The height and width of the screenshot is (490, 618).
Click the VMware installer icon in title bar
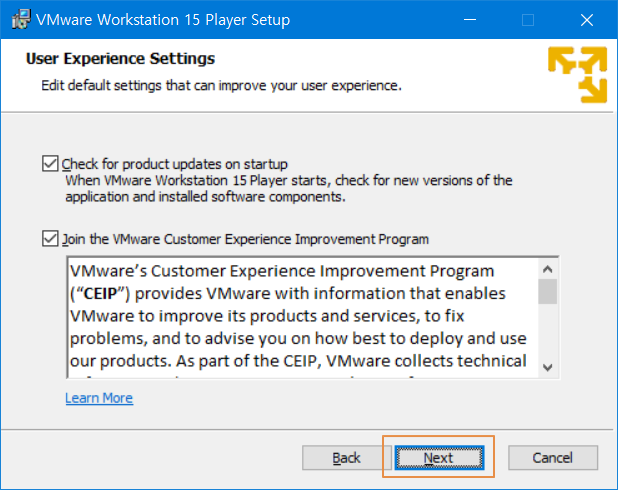tap(21, 19)
